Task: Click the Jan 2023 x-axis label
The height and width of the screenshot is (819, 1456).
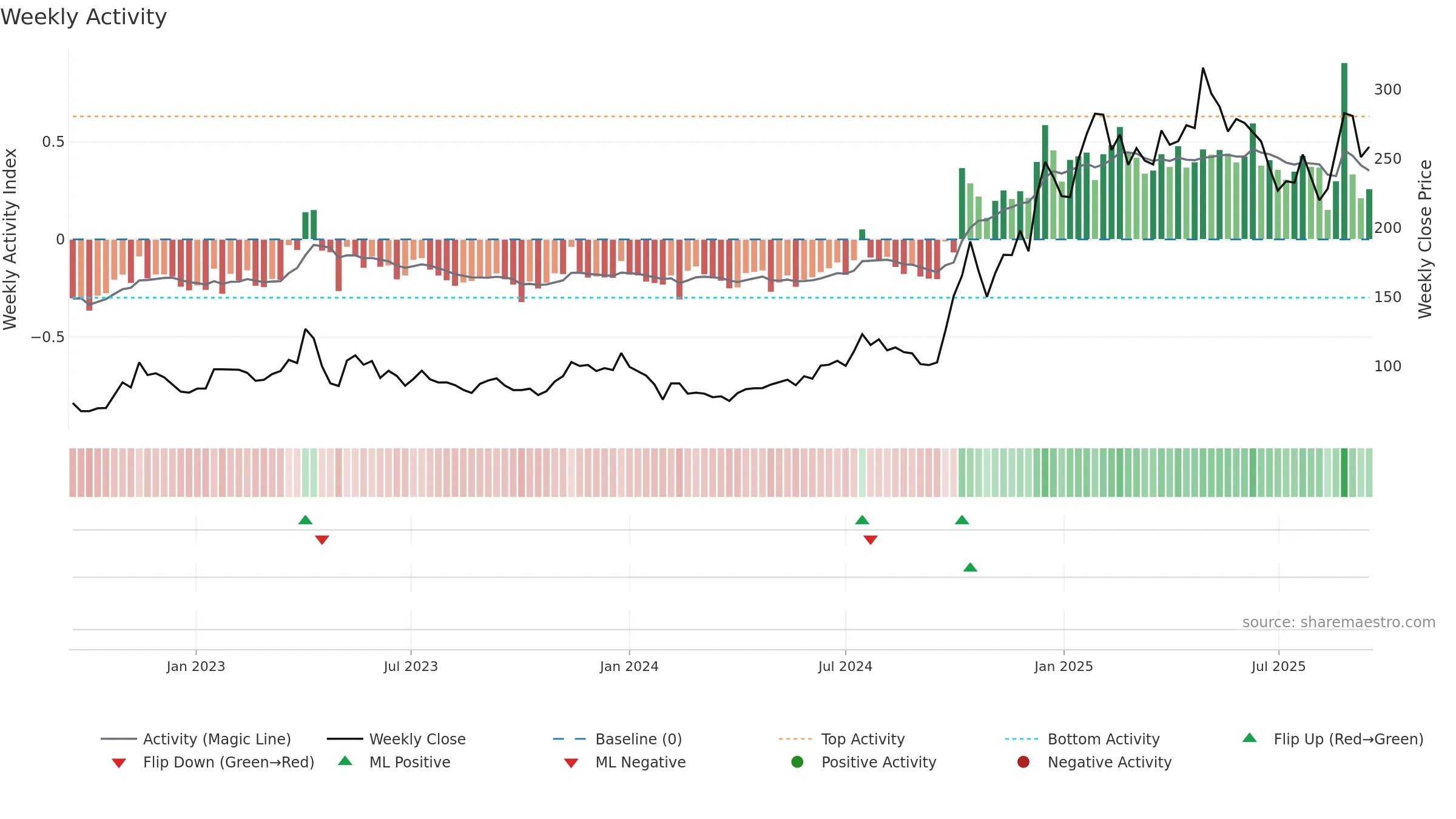Action: click(x=196, y=666)
